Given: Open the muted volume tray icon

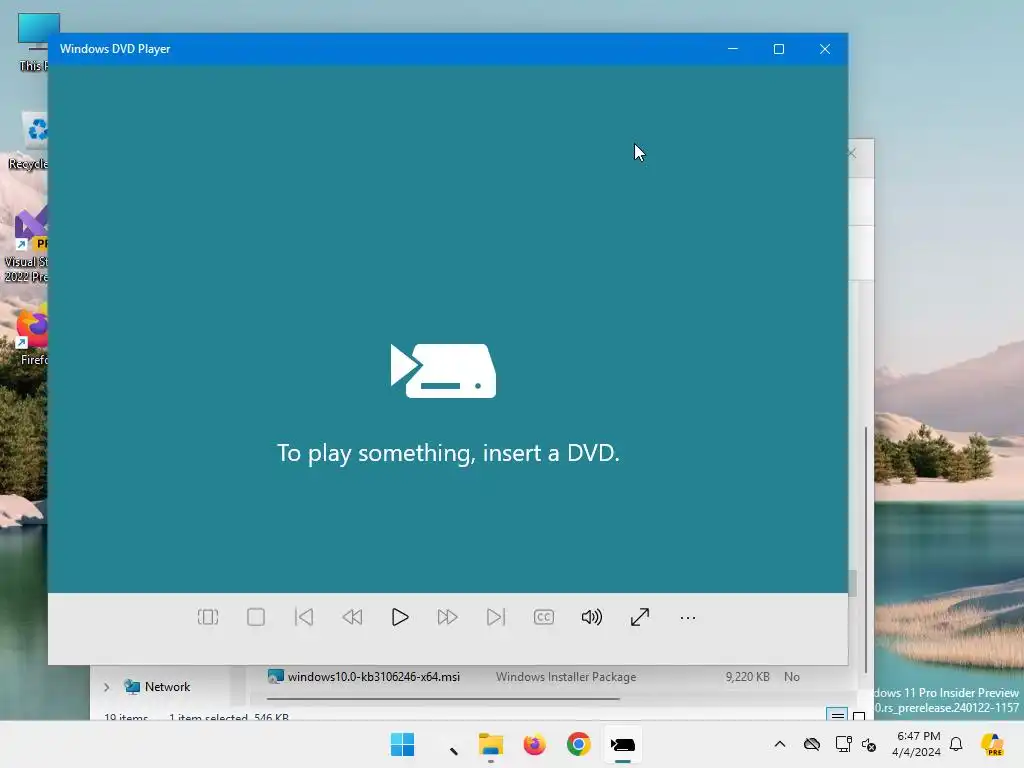Looking at the screenshot, I should click(x=869, y=744).
